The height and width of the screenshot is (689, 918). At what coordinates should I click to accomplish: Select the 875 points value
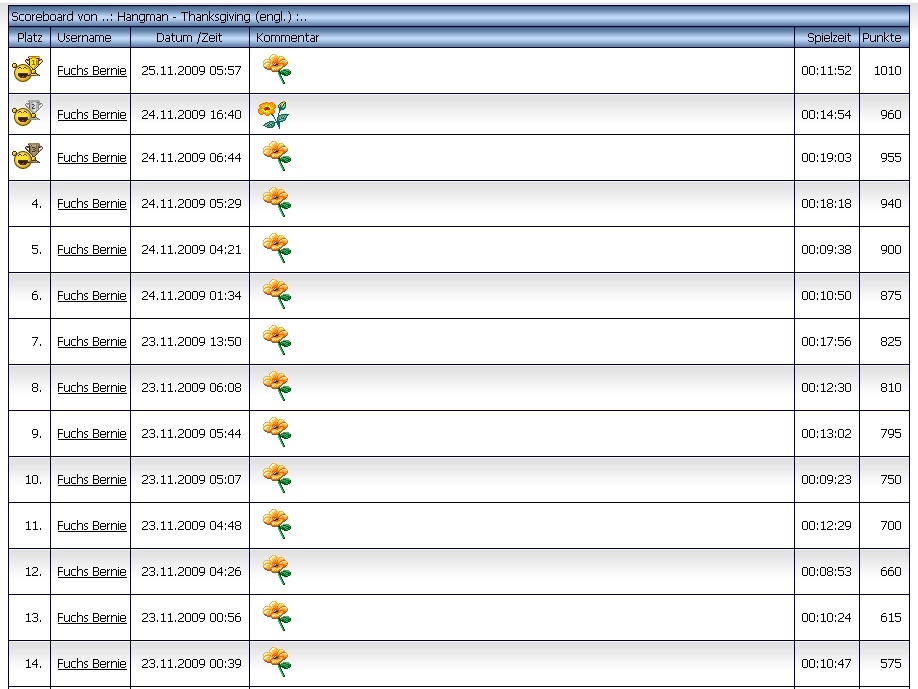[890, 296]
